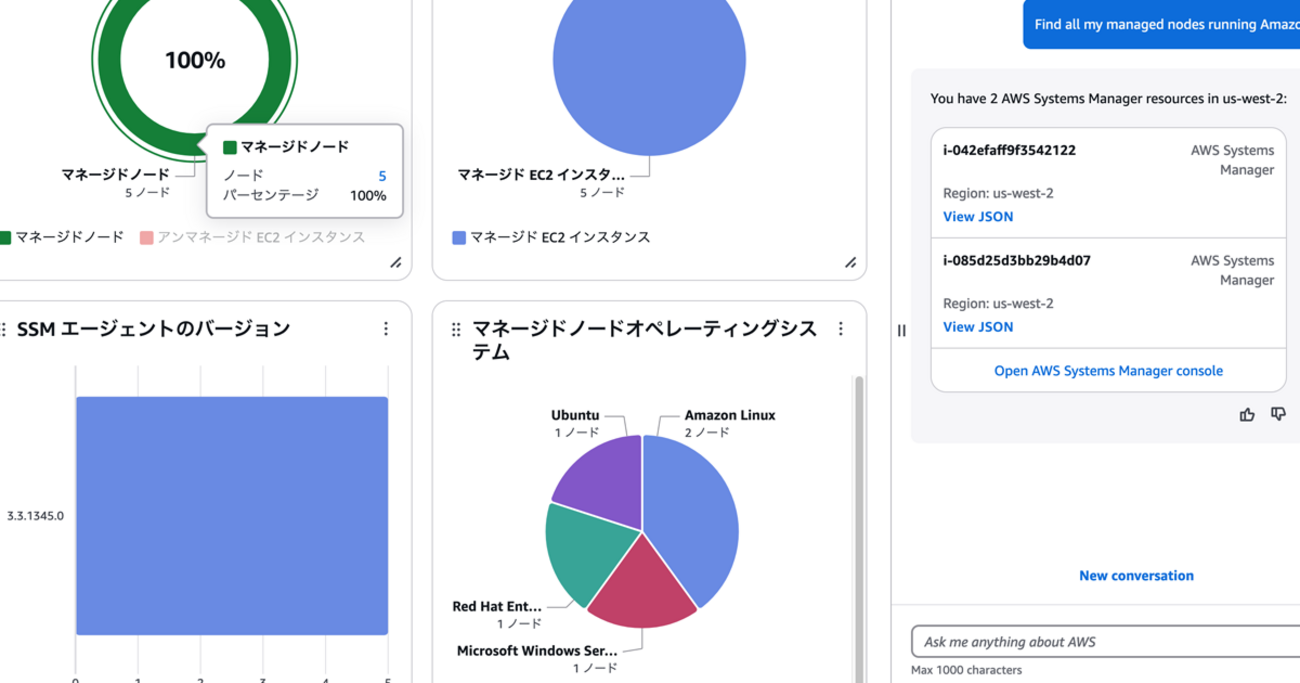
Task: Click the Ubuntu chart label
Action: coord(575,415)
